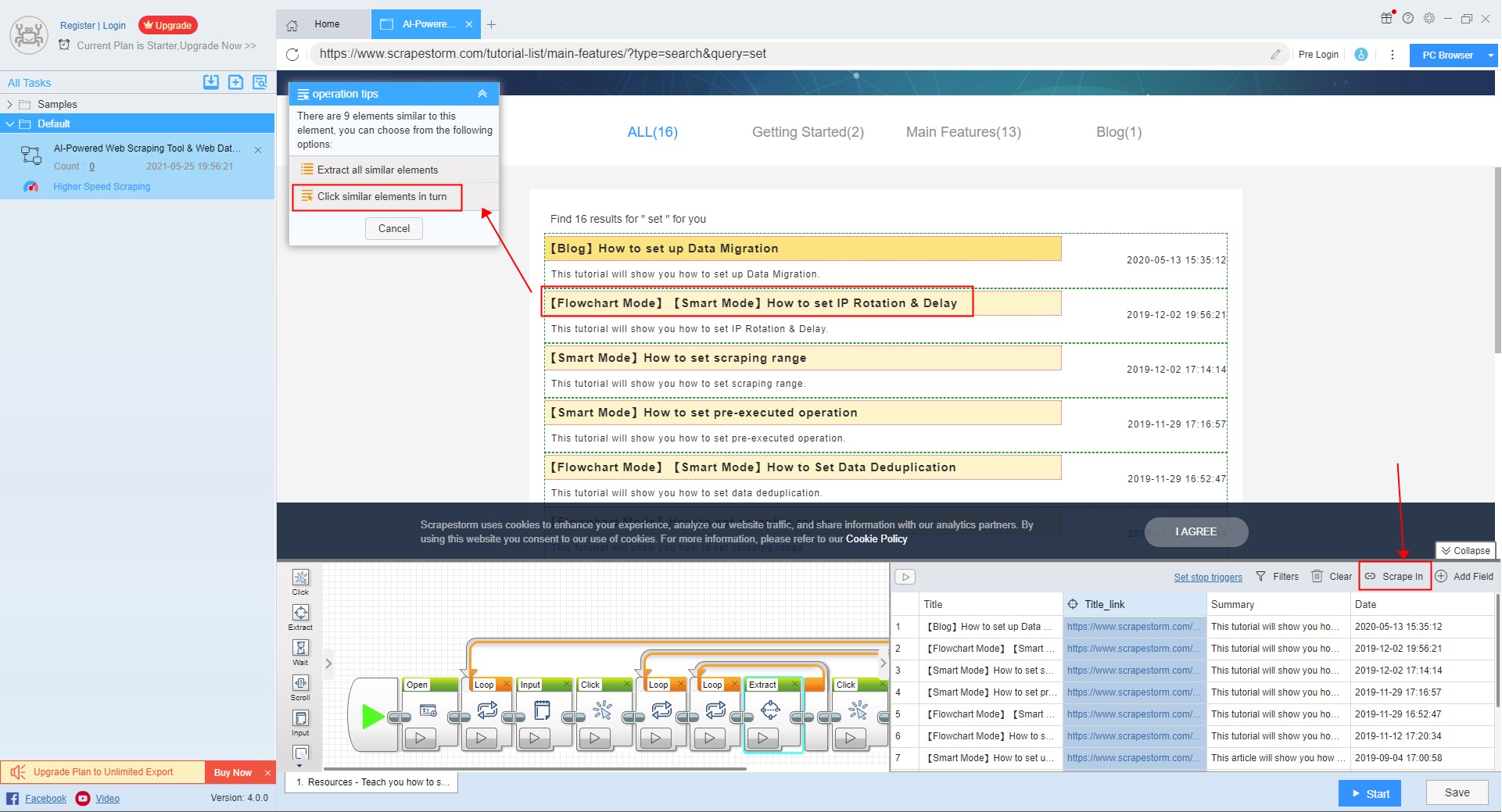Select the Input step notepad icon
Image resolution: width=1502 pixels, height=812 pixels.
[542, 710]
